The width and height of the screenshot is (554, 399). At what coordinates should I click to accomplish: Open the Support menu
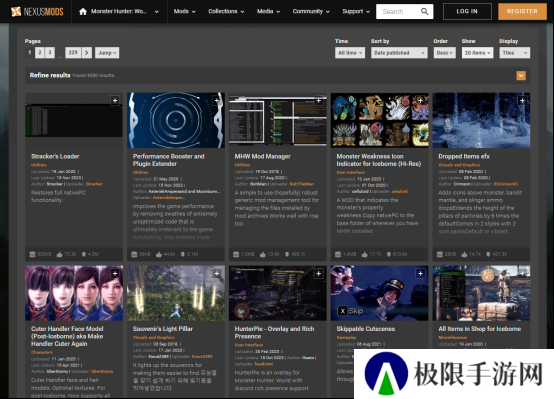pos(356,11)
